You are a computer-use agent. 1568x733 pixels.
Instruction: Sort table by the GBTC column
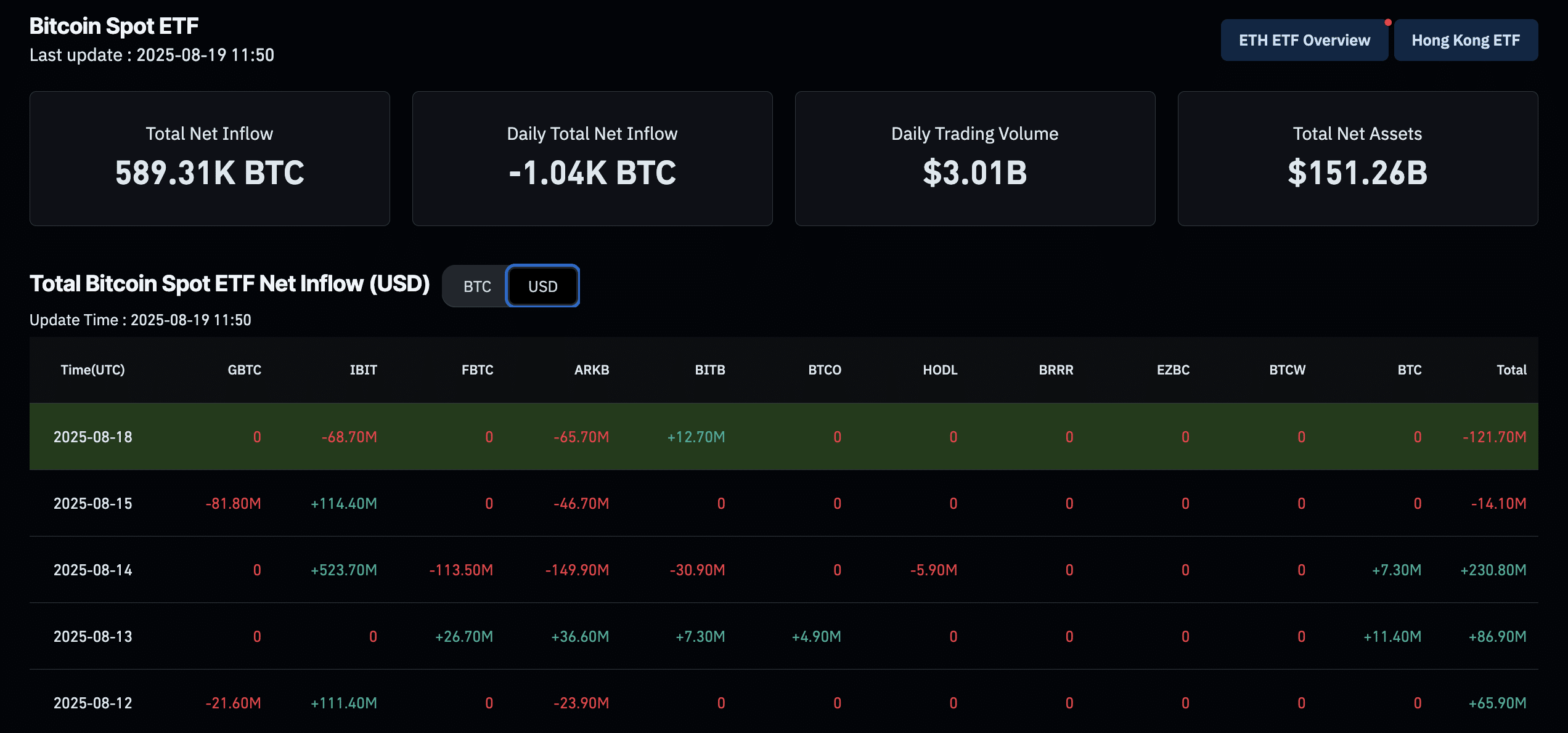click(x=245, y=370)
